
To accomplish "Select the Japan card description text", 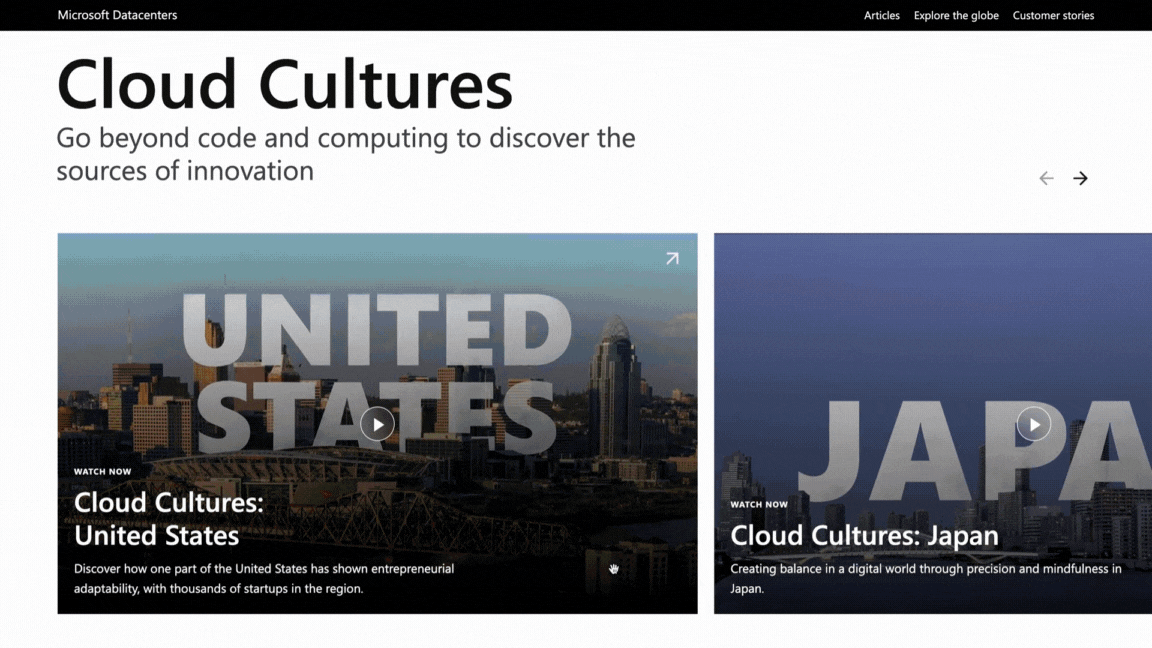I will pyautogui.click(x=926, y=578).
